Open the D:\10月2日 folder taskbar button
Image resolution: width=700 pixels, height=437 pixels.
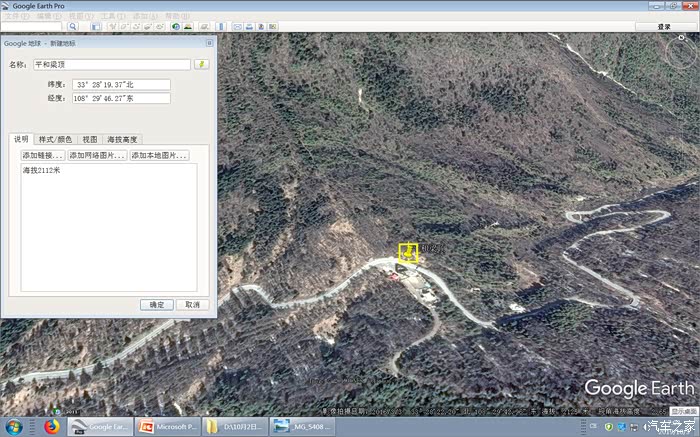point(235,427)
